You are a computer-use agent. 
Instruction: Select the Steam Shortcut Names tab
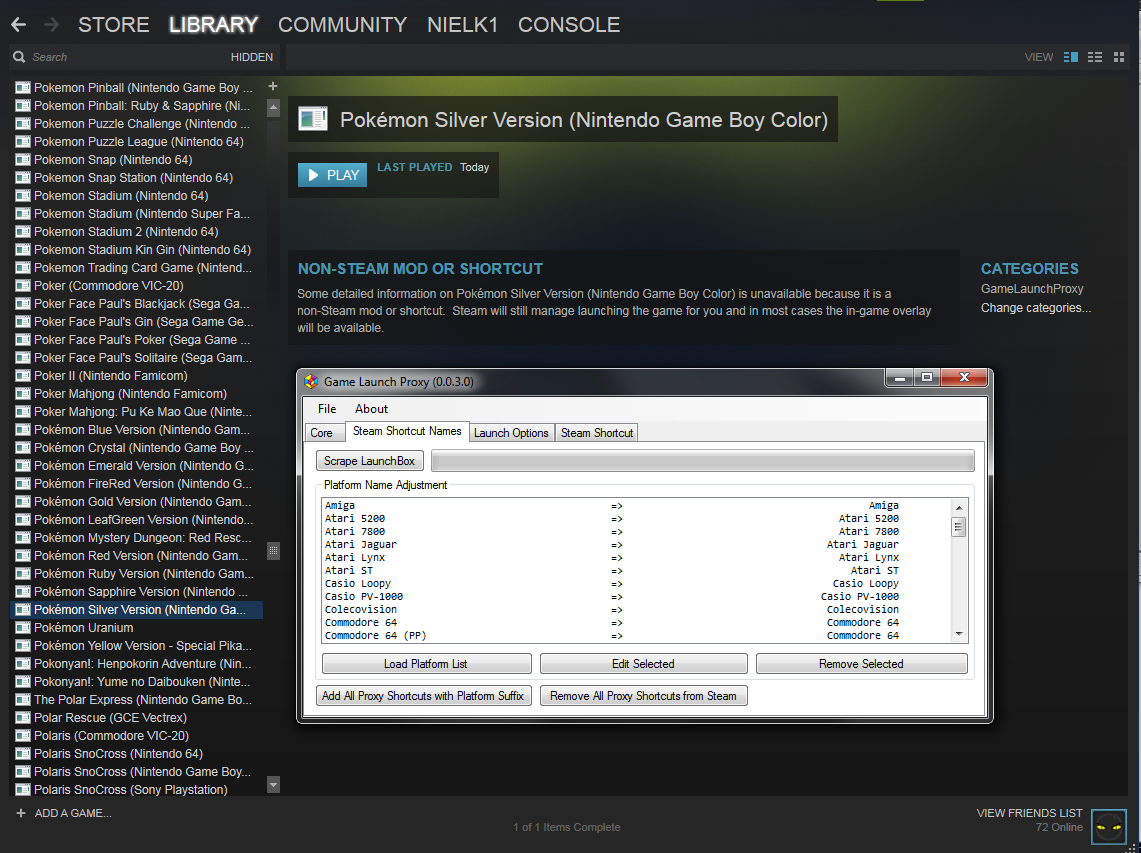(407, 432)
